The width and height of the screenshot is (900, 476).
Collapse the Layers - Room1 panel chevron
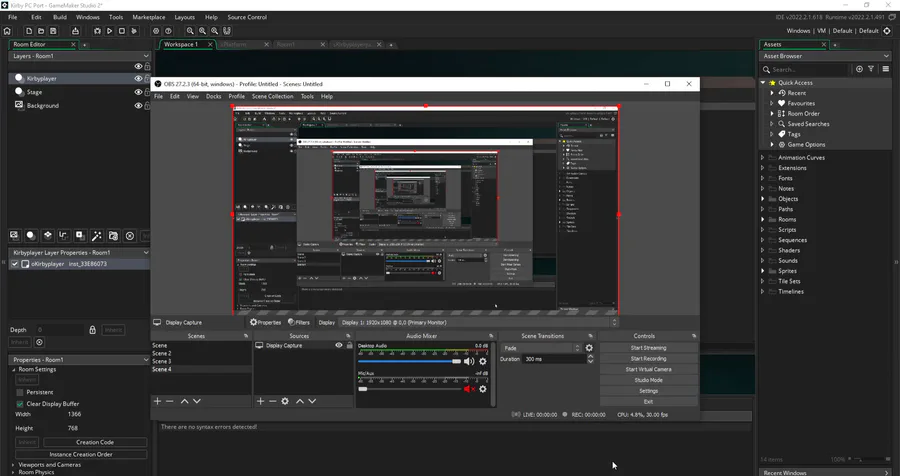146,56
